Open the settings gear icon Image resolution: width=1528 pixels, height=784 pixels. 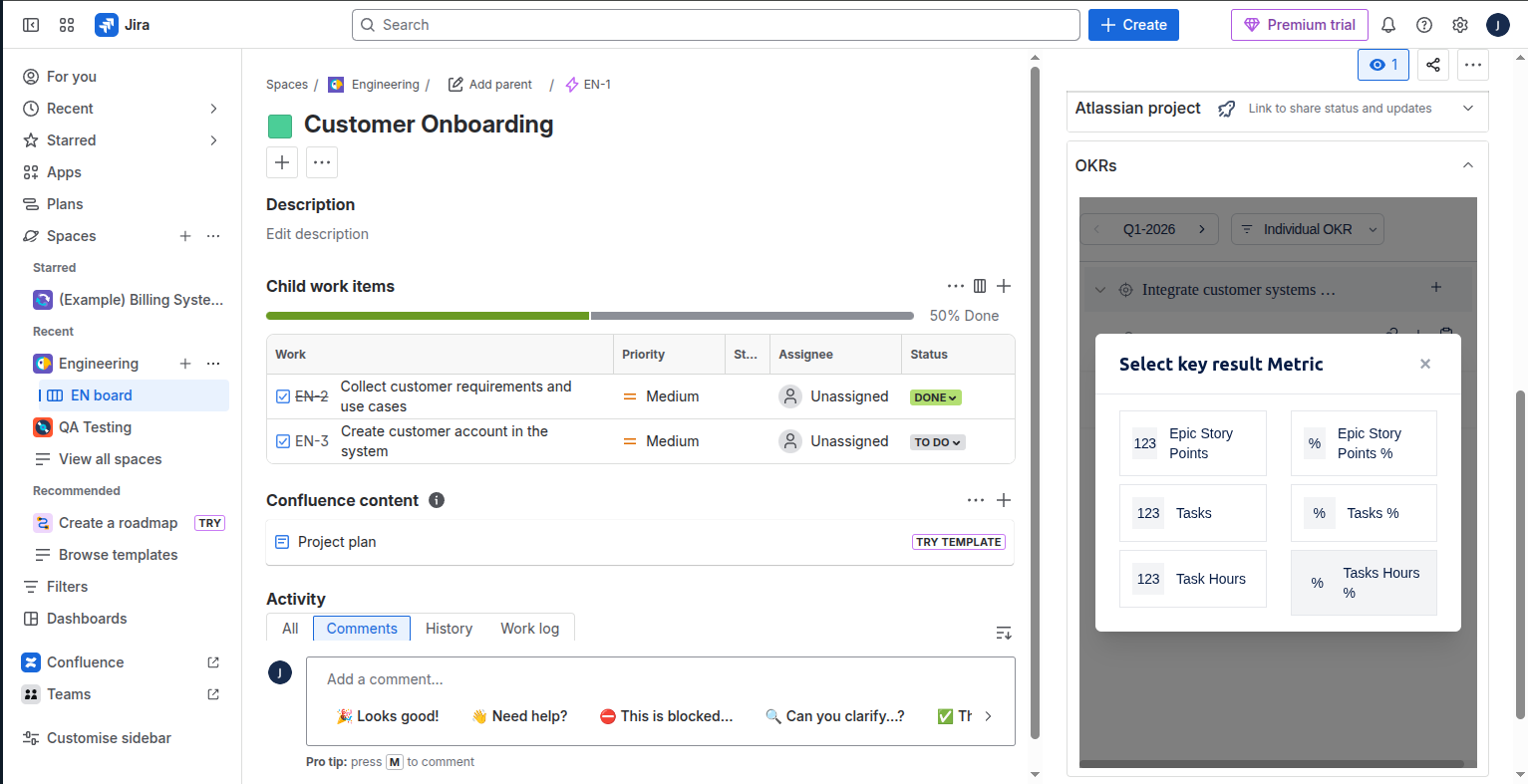pyautogui.click(x=1460, y=25)
